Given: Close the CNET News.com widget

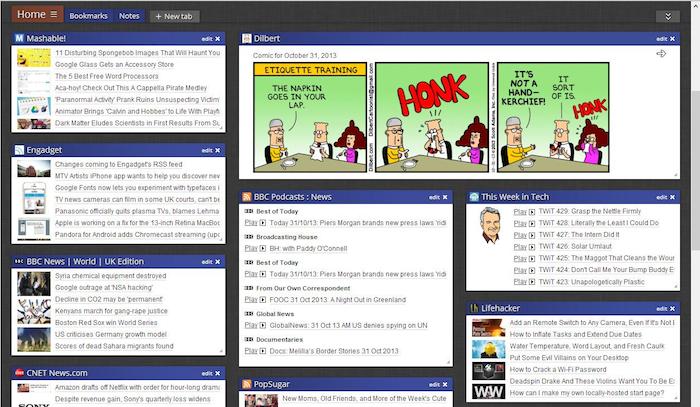Looking at the screenshot, I should coord(217,374).
